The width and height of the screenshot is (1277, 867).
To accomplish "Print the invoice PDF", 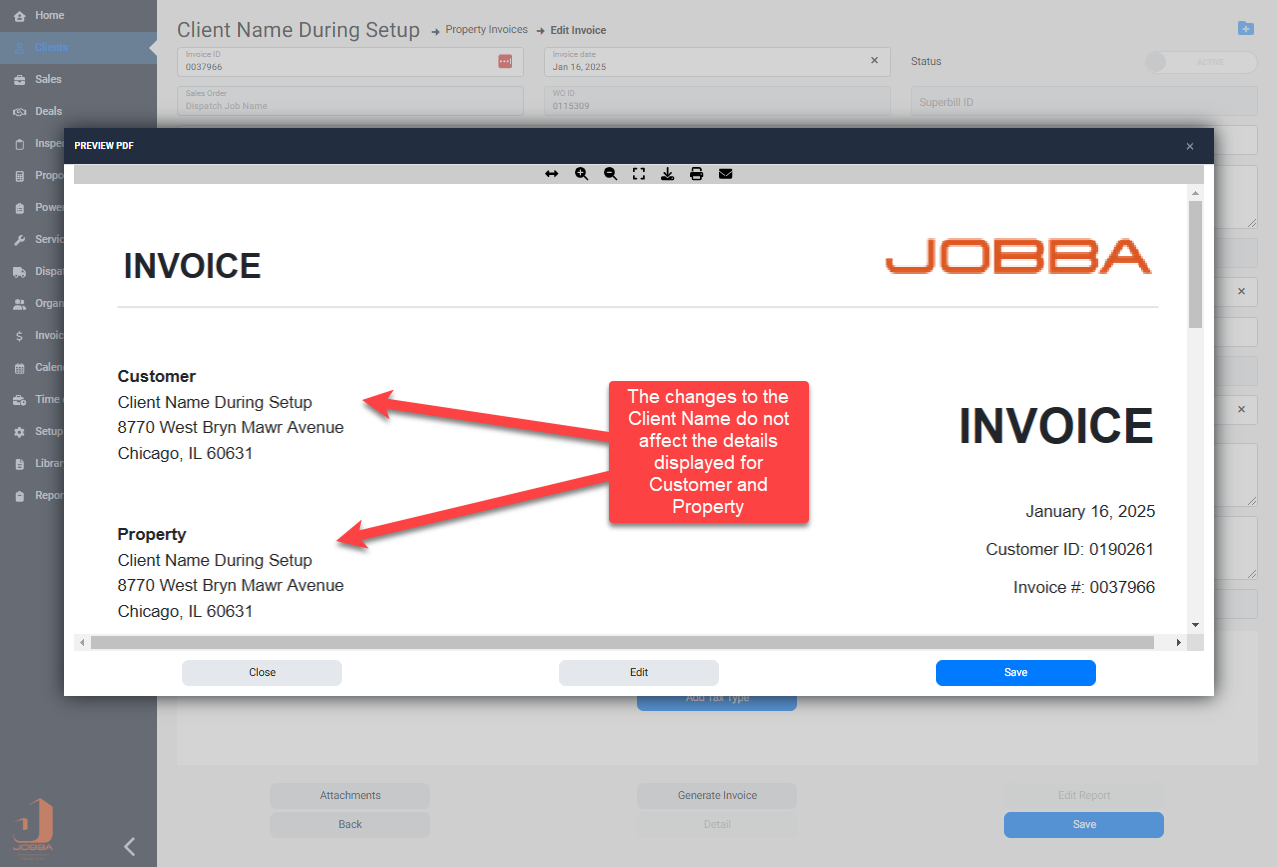I will point(697,174).
